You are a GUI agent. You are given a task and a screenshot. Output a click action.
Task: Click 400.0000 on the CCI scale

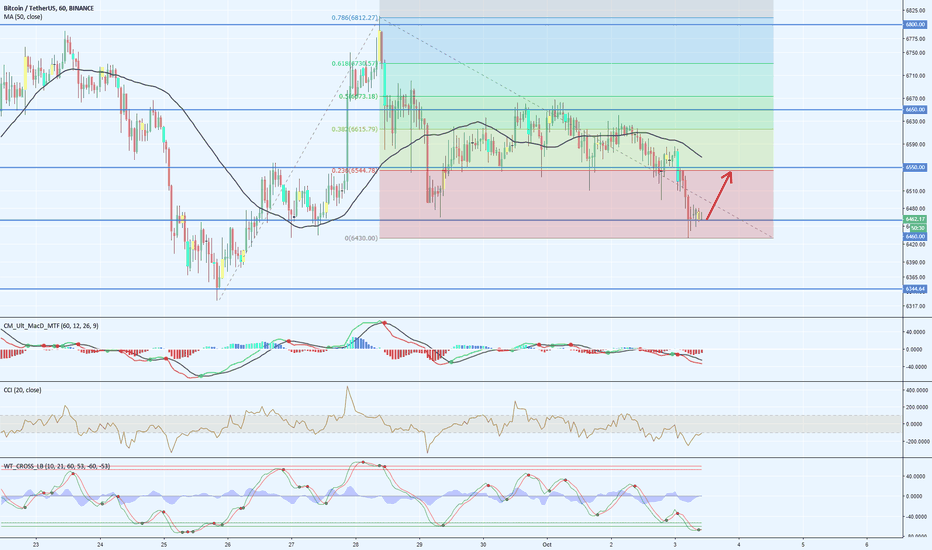click(916, 391)
